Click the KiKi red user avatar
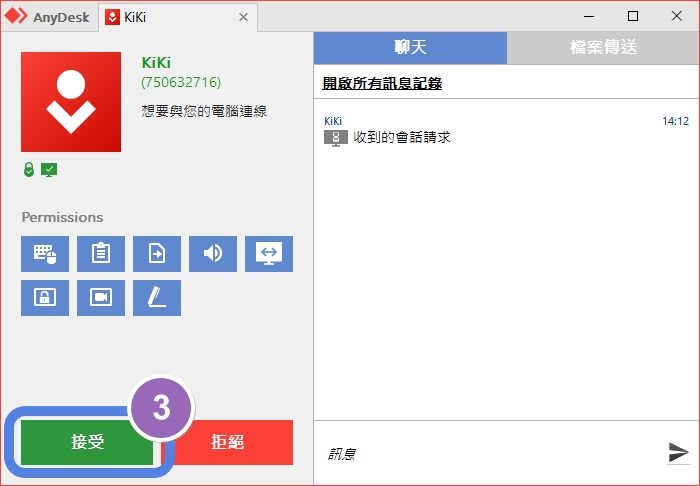Image resolution: width=700 pixels, height=486 pixels. [x=71, y=102]
